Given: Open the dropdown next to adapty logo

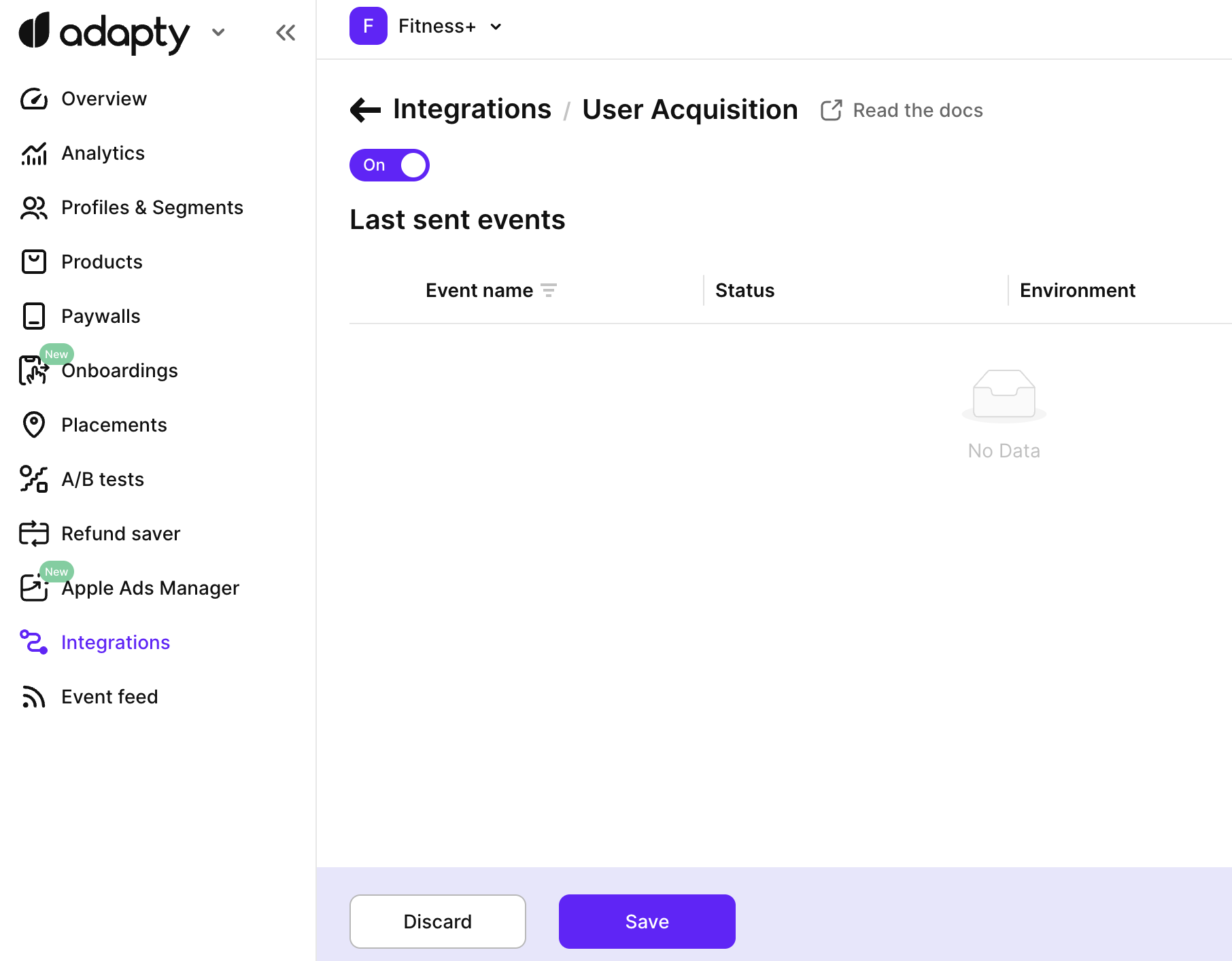Looking at the screenshot, I should click(218, 32).
